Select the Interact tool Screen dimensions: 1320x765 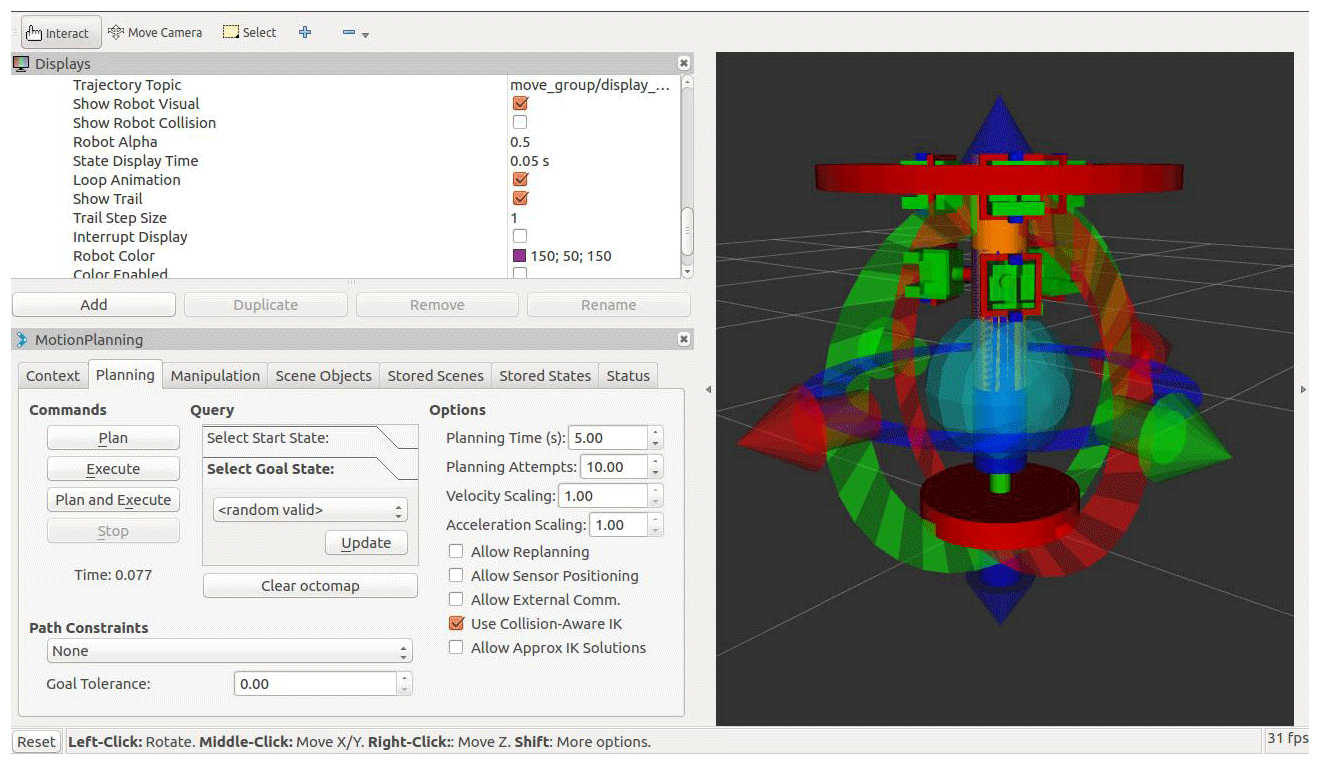[x=57, y=33]
